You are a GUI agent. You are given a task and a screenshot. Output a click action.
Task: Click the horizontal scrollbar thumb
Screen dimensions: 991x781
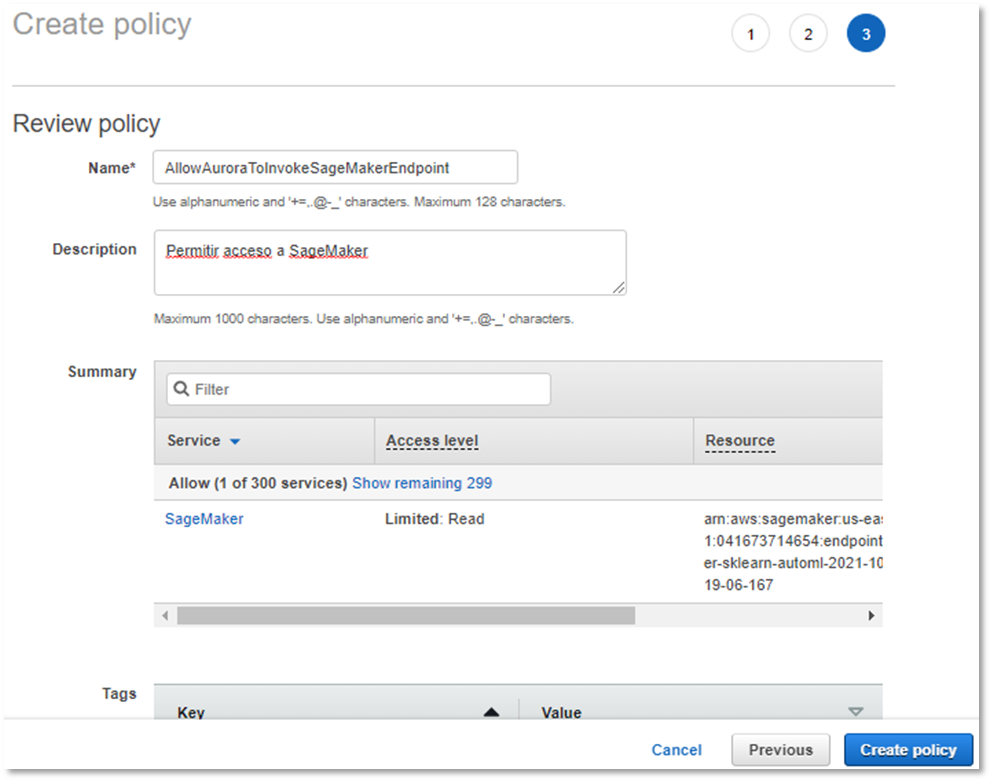tap(405, 616)
